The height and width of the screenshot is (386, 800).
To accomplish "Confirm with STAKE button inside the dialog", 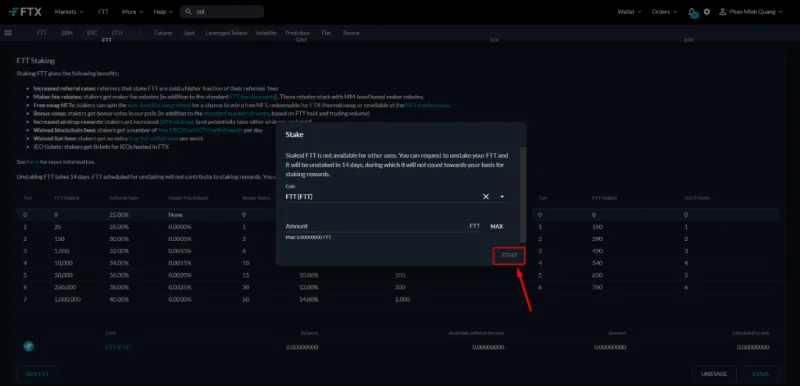I will (x=509, y=255).
